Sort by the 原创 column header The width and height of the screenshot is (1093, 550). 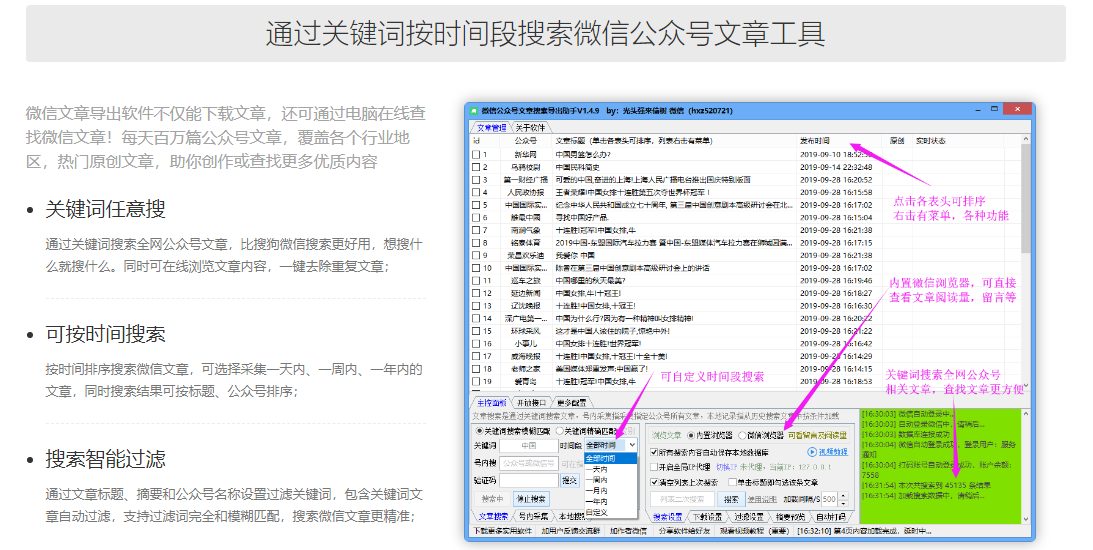(x=897, y=141)
